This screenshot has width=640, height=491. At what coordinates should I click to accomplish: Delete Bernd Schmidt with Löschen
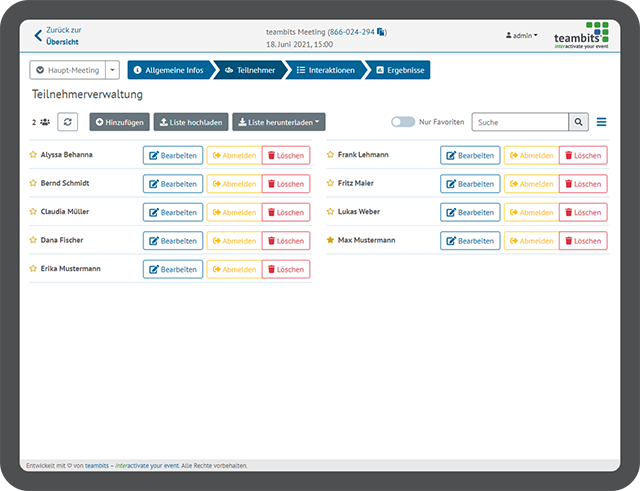286,184
